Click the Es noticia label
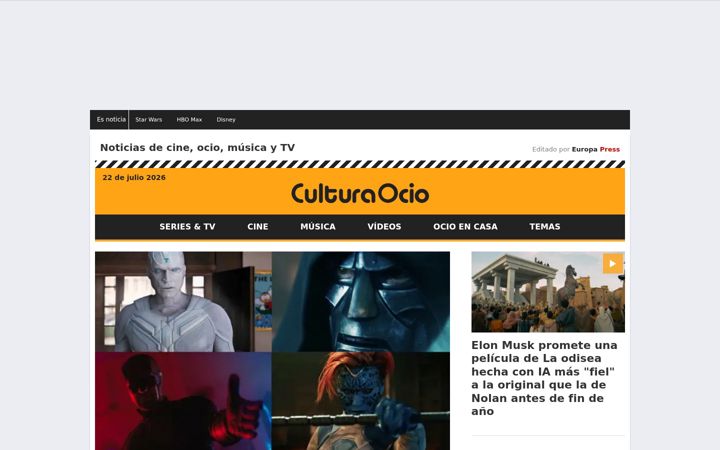The height and width of the screenshot is (450, 720). [x=111, y=119]
